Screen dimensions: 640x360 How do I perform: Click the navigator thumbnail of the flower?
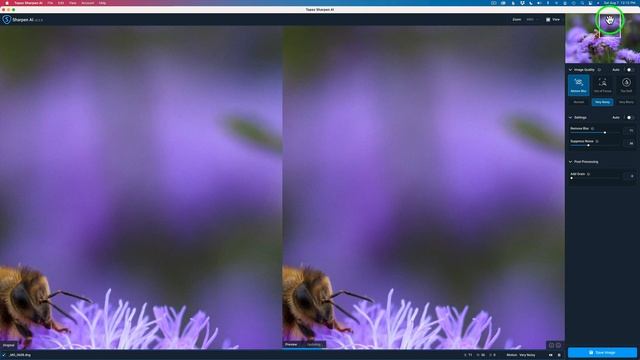pos(602,38)
